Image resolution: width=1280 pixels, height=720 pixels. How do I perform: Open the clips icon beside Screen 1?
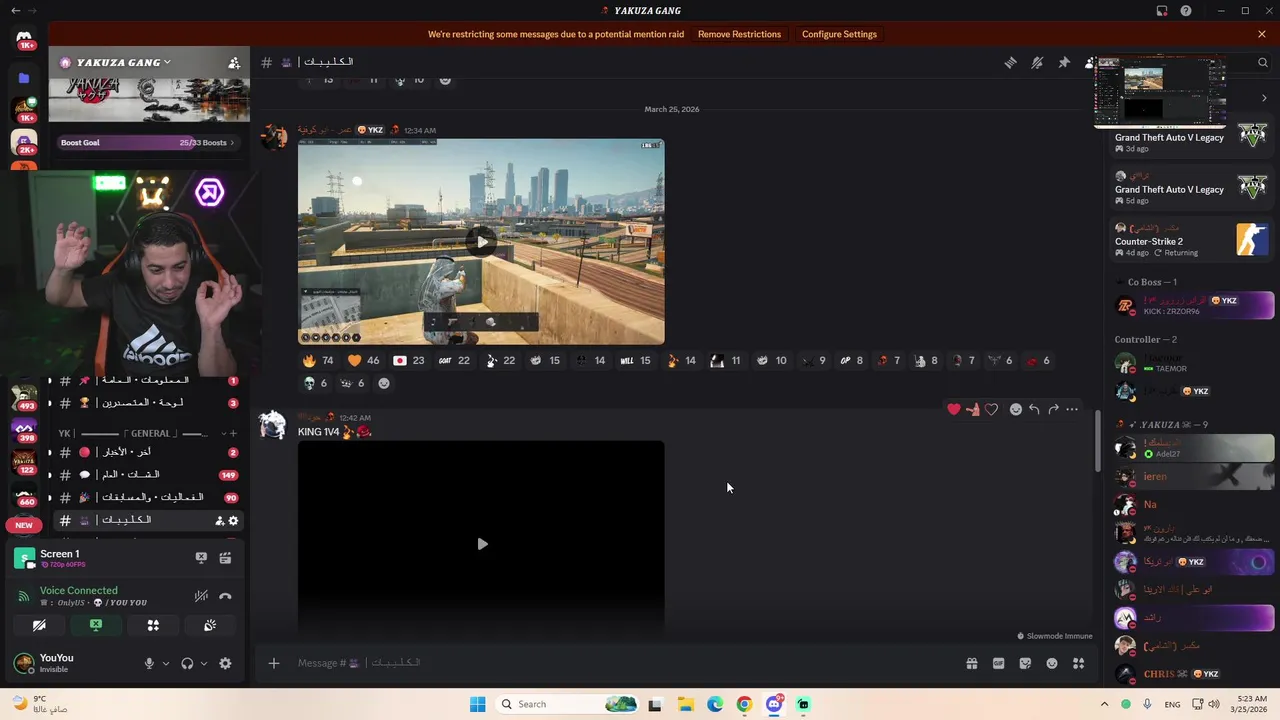[226, 558]
